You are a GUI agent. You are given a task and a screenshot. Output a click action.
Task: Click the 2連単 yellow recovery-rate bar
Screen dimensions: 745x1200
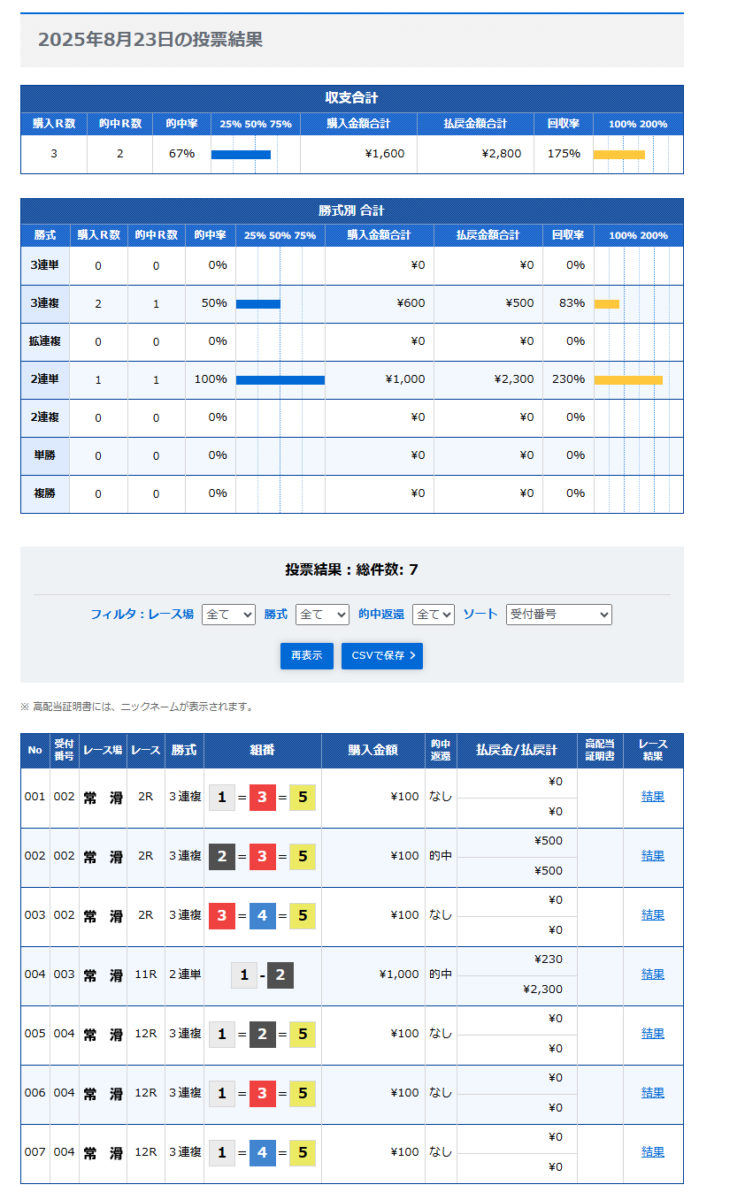(628, 380)
